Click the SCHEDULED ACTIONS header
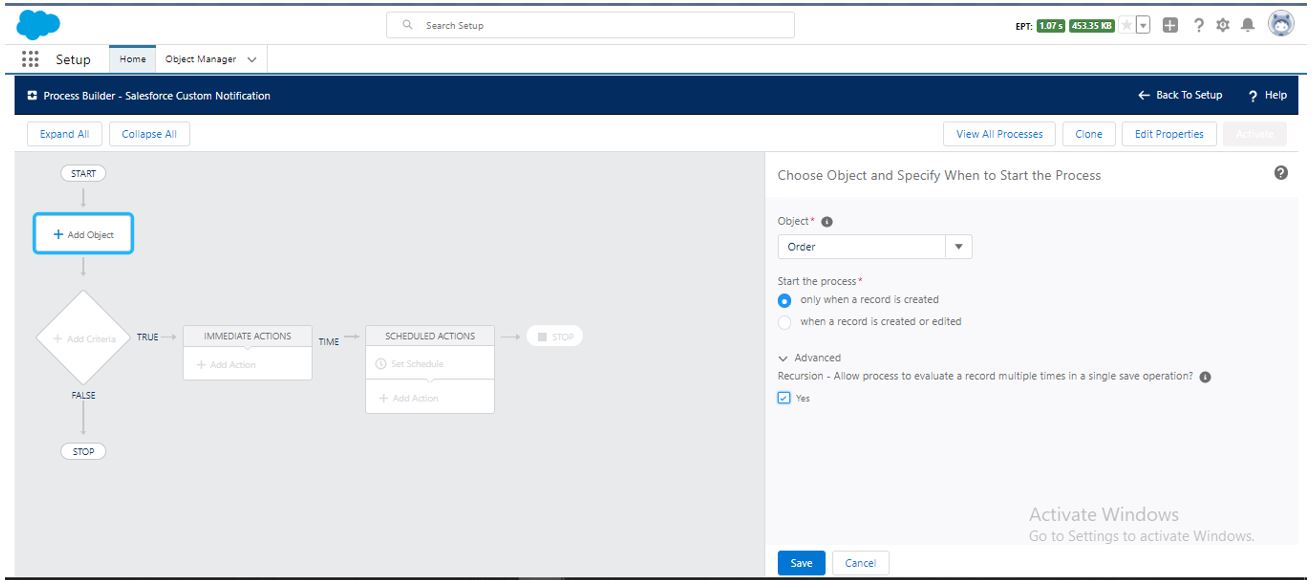The height and width of the screenshot is (580, 1313). pos(430,337)
